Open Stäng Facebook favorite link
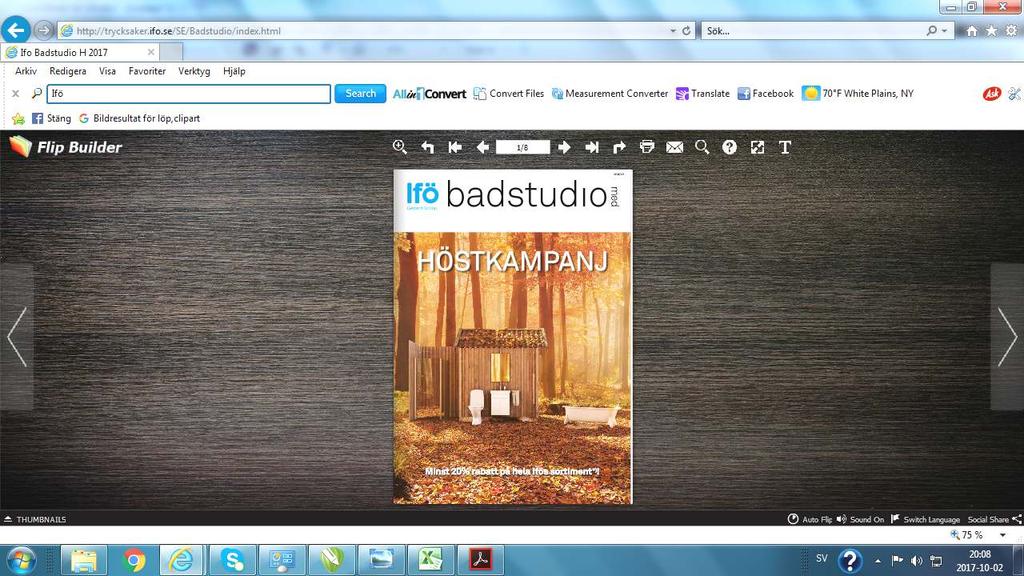The image size is (1024, 576). [x=52, y=118]
